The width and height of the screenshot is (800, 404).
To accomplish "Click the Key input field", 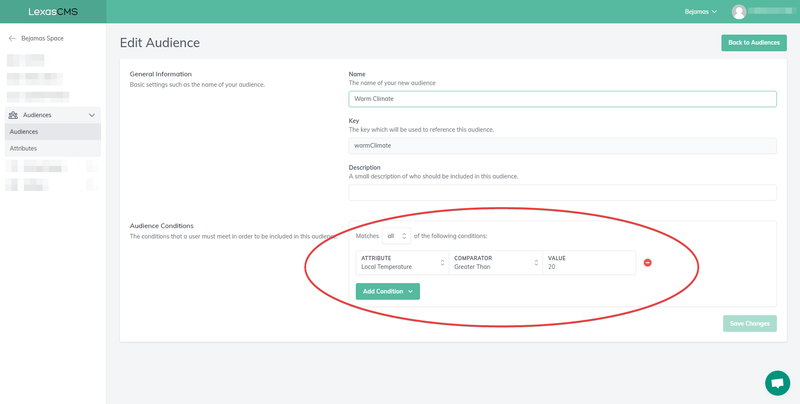I will click(562, 145).
